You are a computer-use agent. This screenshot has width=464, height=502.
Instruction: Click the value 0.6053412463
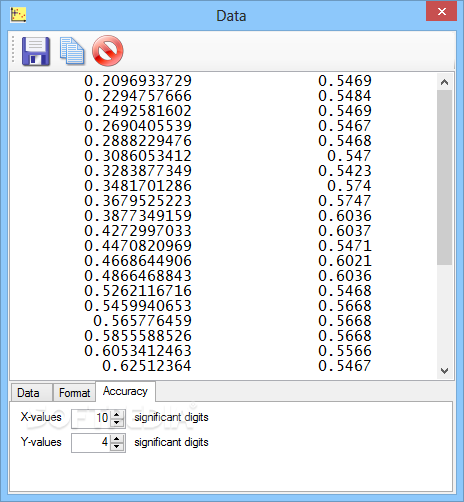coord(138,351)
